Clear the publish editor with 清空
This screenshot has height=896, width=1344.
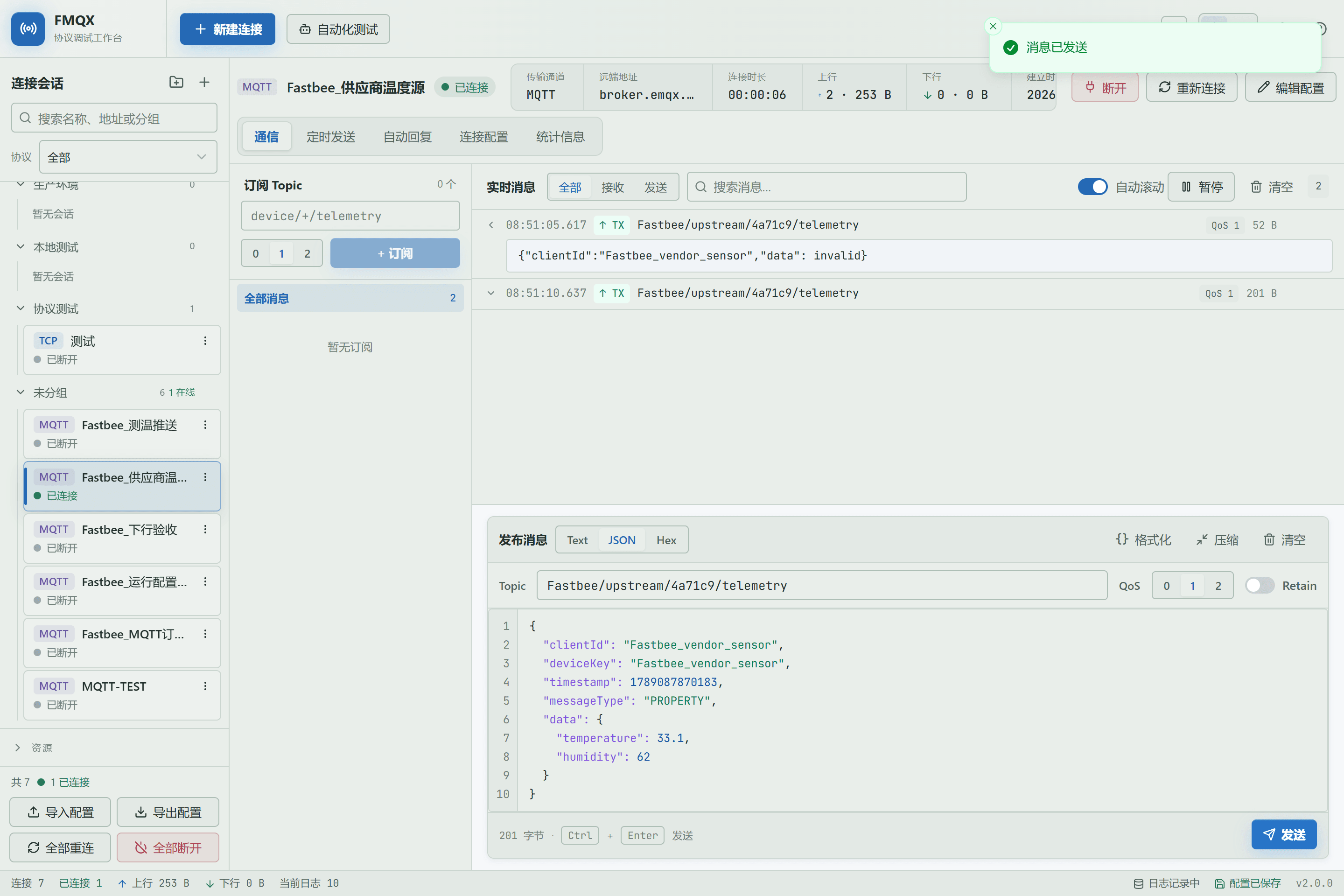coord(1285,539)
